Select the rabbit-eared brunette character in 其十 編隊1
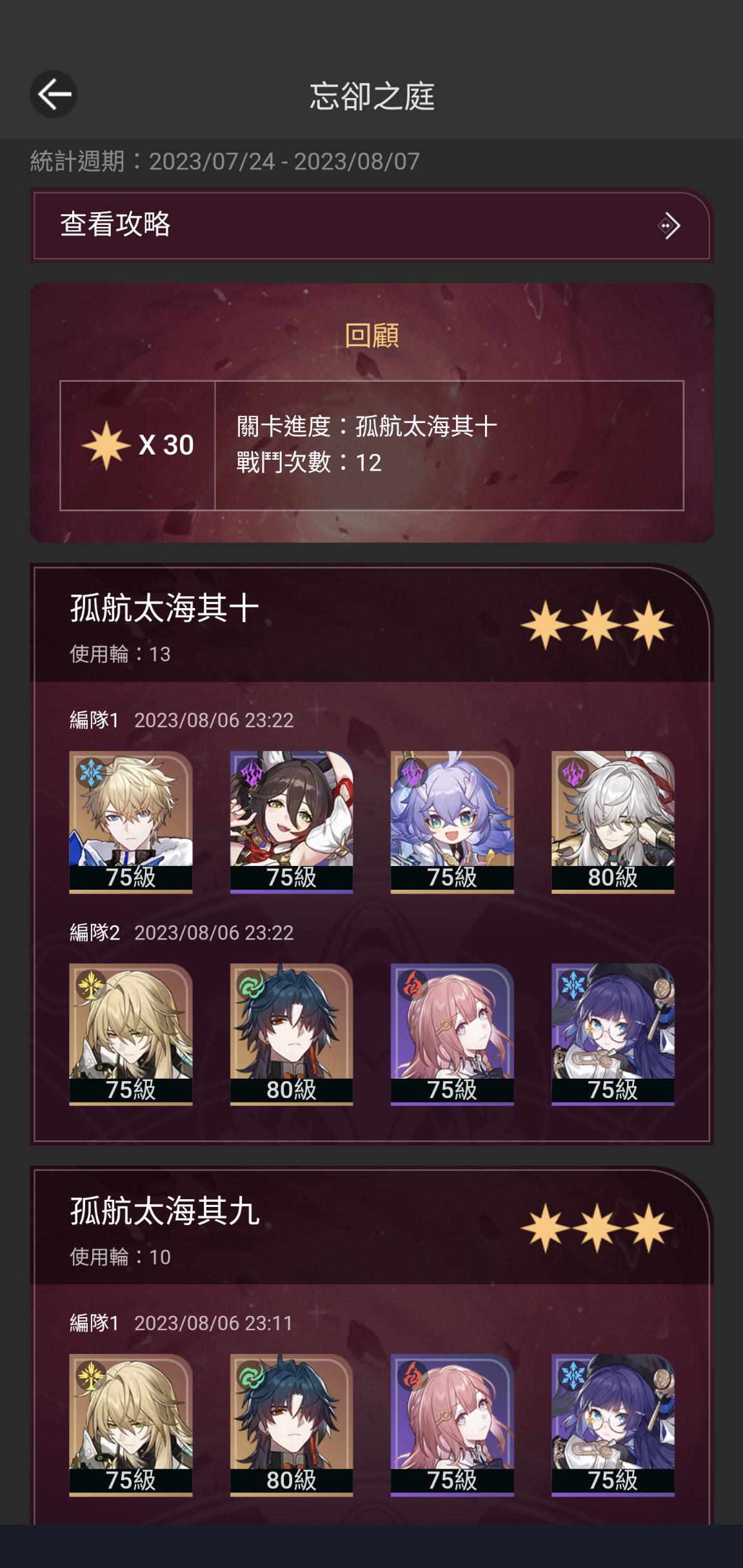743x1568 pixels. point(292,822)
